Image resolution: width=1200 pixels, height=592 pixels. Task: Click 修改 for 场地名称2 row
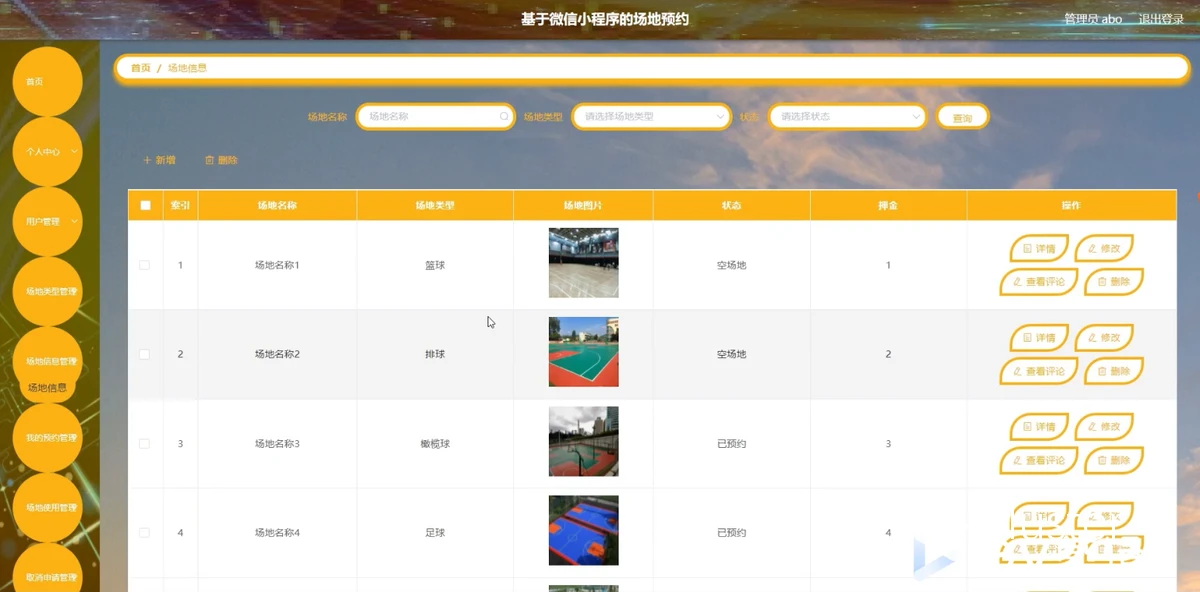pos(1104,337)
